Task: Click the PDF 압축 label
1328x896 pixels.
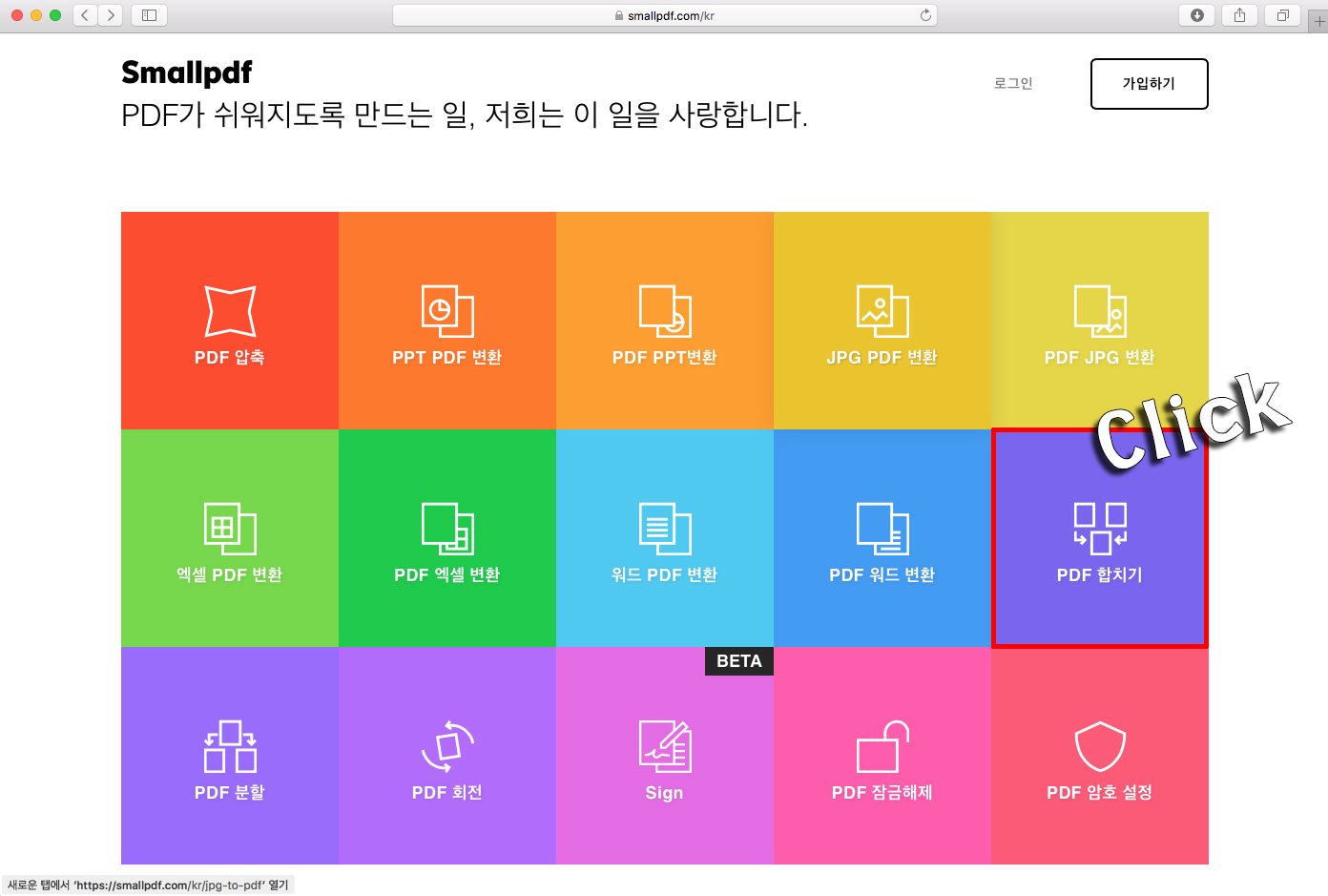Action: coord(230,358)
